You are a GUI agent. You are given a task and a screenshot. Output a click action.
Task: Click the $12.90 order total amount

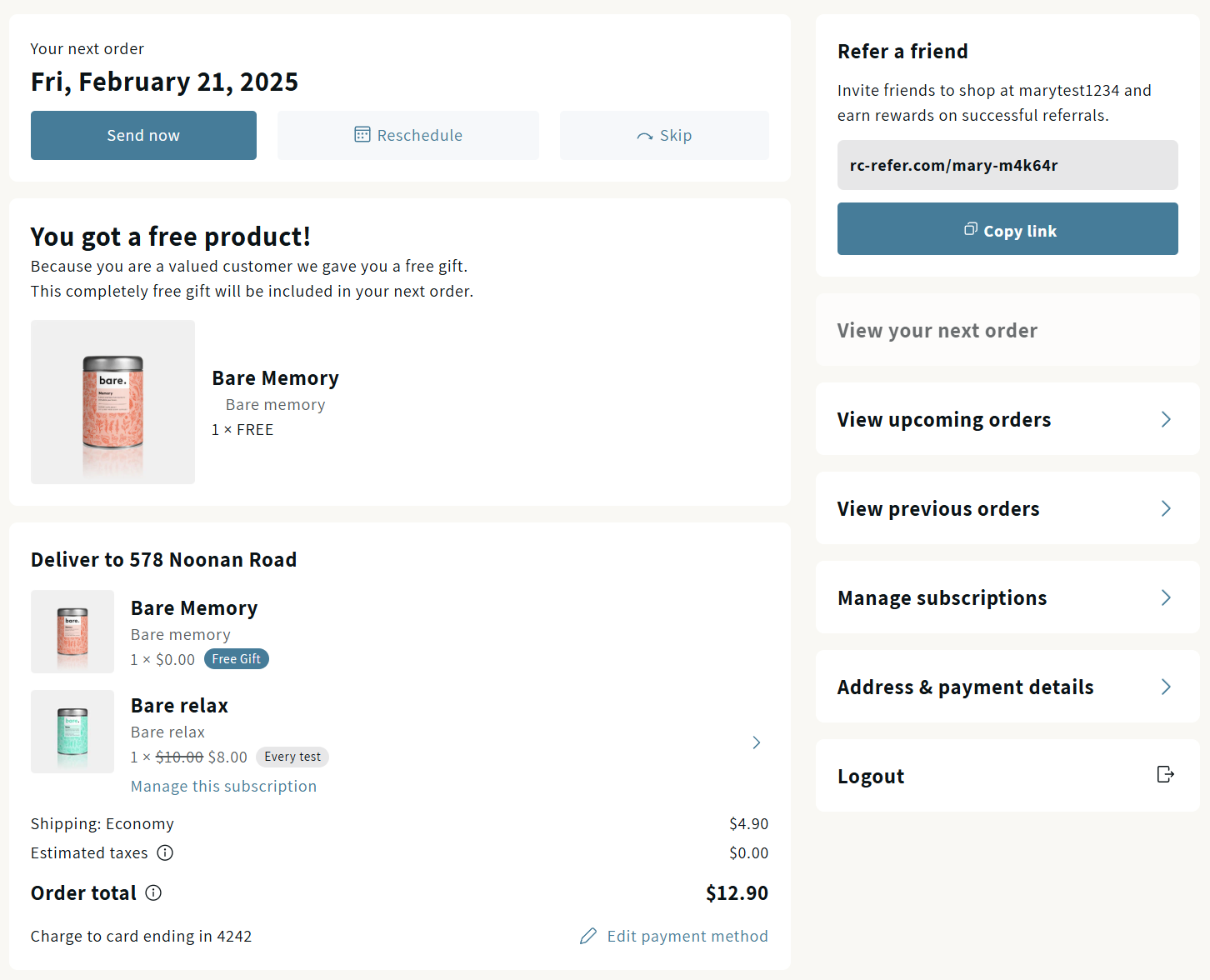[x=737, y=892]
